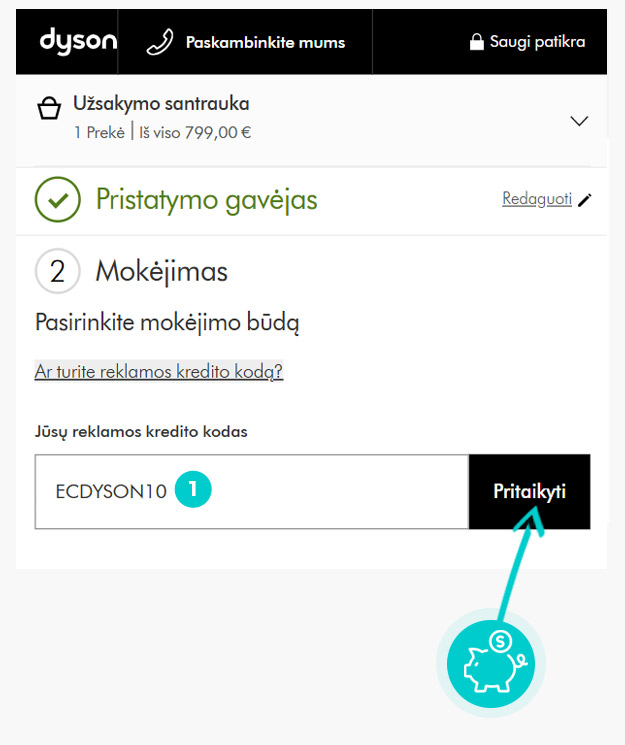Screen dimensions: 625x745
Task: Expand order summary with chevron arrow
Action: pyautogui.click(x=579, y=121)
